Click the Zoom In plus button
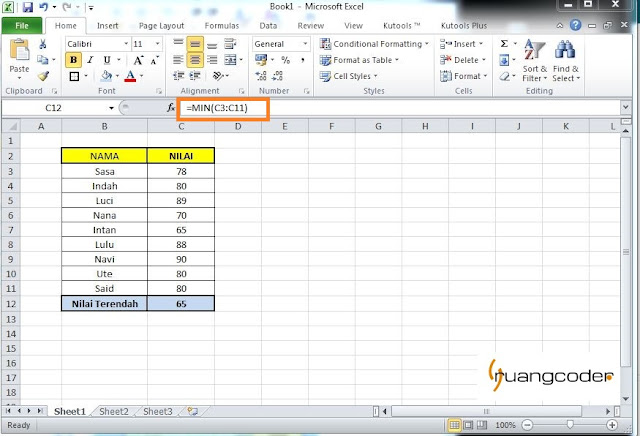This screenshot has width=640, height=436. (x=612, y=425)
